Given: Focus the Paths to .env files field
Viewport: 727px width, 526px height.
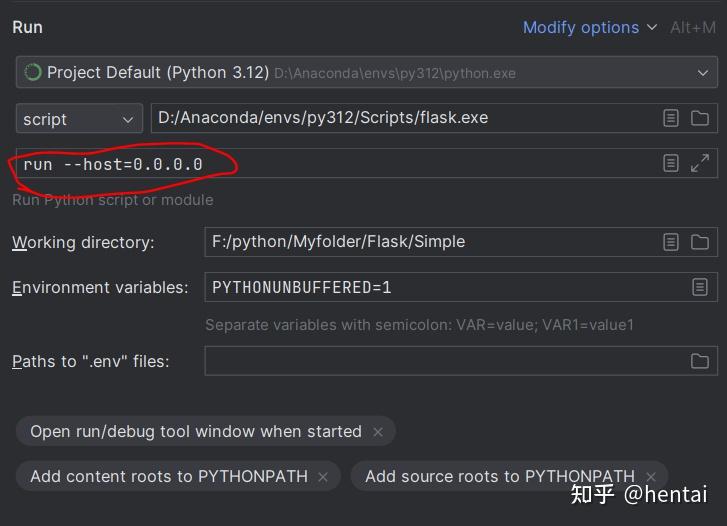Looking at the screenshot, I should [440, 361].
